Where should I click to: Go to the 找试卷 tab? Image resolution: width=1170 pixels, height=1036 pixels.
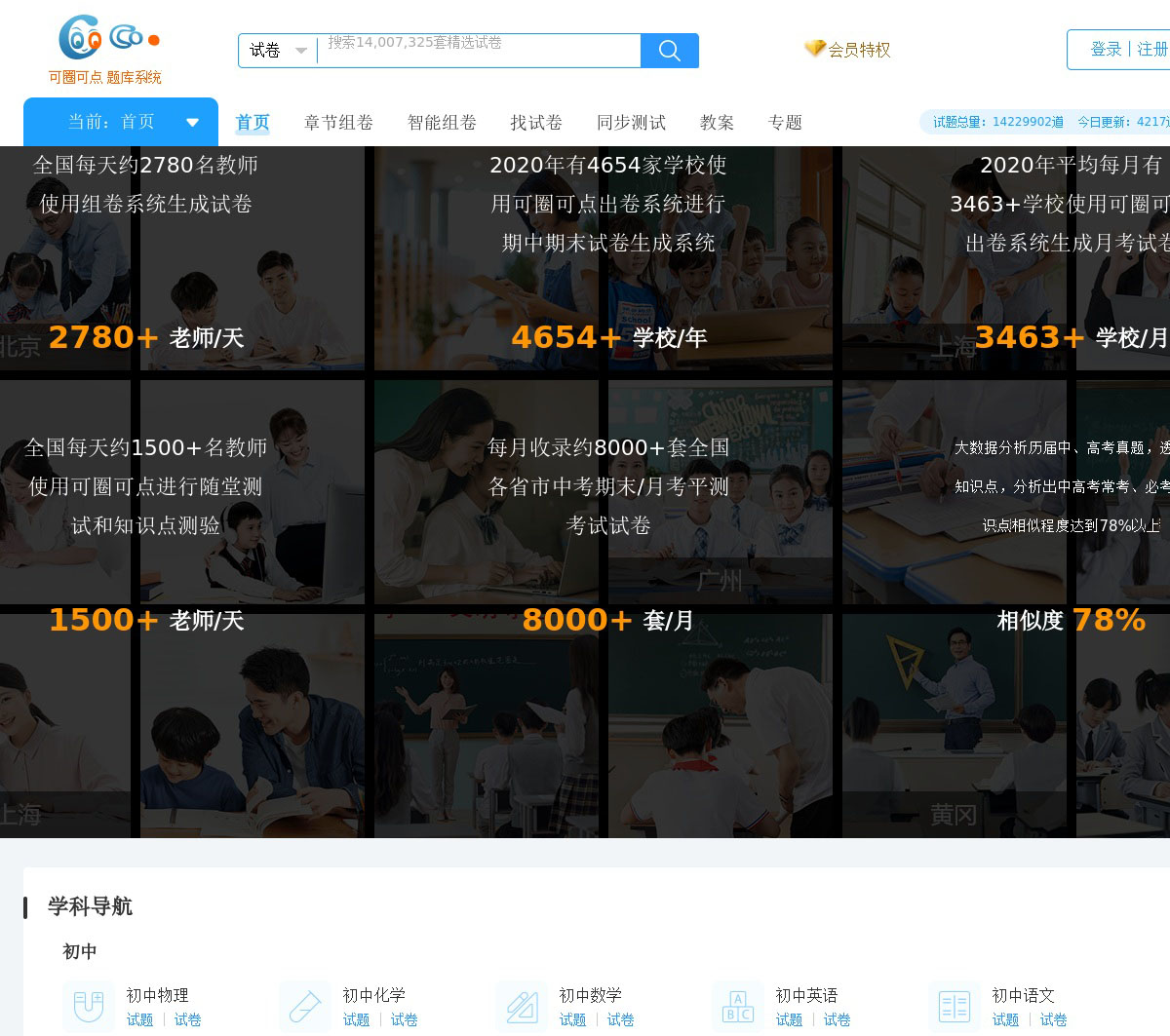(536, 123)
